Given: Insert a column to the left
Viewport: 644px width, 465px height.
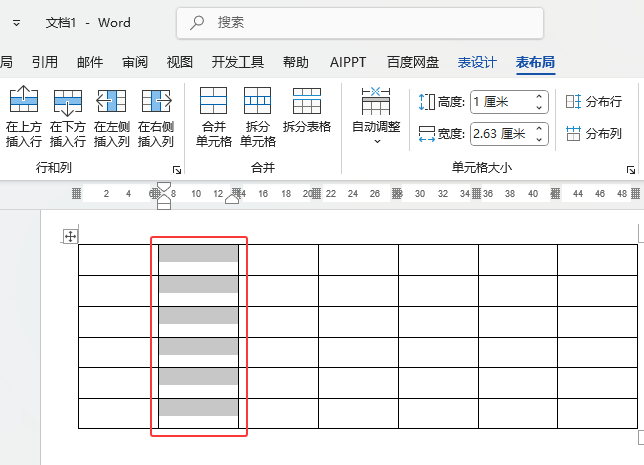Looking at the screenshot, I should point(111,116).
